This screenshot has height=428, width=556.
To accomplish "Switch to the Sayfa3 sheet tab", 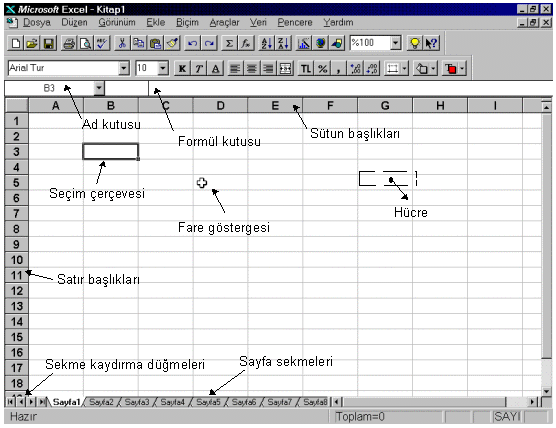I will pos(137,402).
